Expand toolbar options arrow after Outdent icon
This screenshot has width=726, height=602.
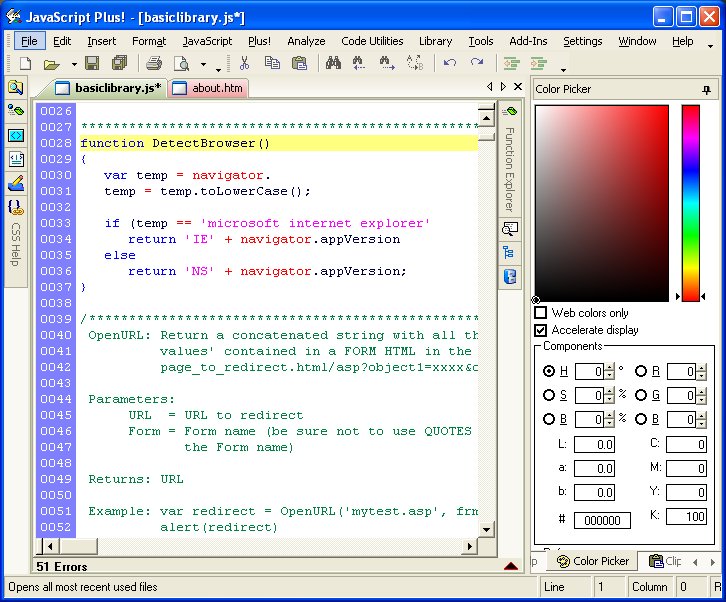[563, 70]
